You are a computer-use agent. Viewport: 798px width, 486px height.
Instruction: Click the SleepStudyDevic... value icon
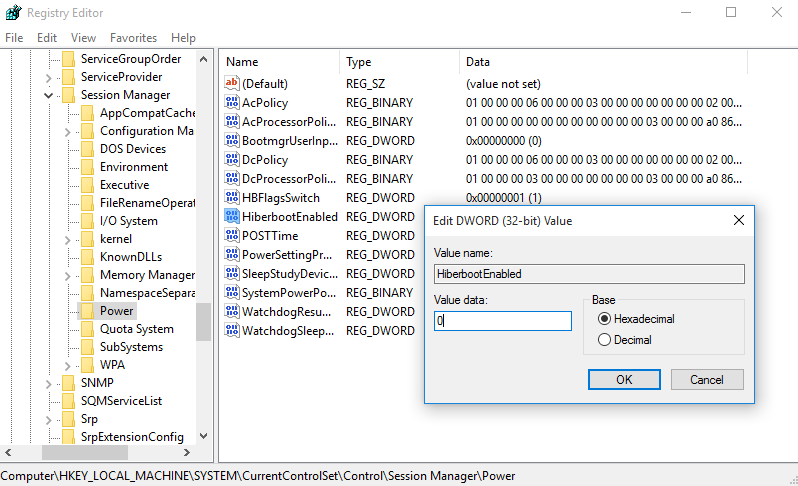click(x=232, y=273)
